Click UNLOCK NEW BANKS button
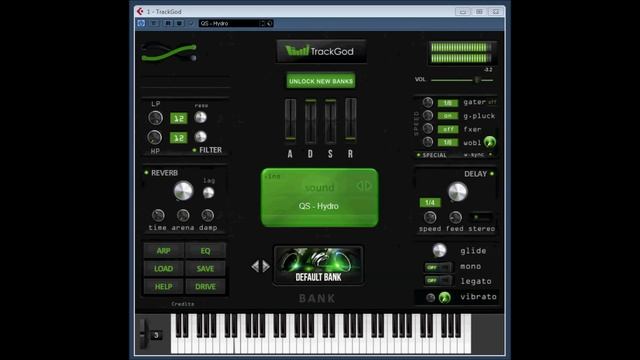 (x=321, y=81)
